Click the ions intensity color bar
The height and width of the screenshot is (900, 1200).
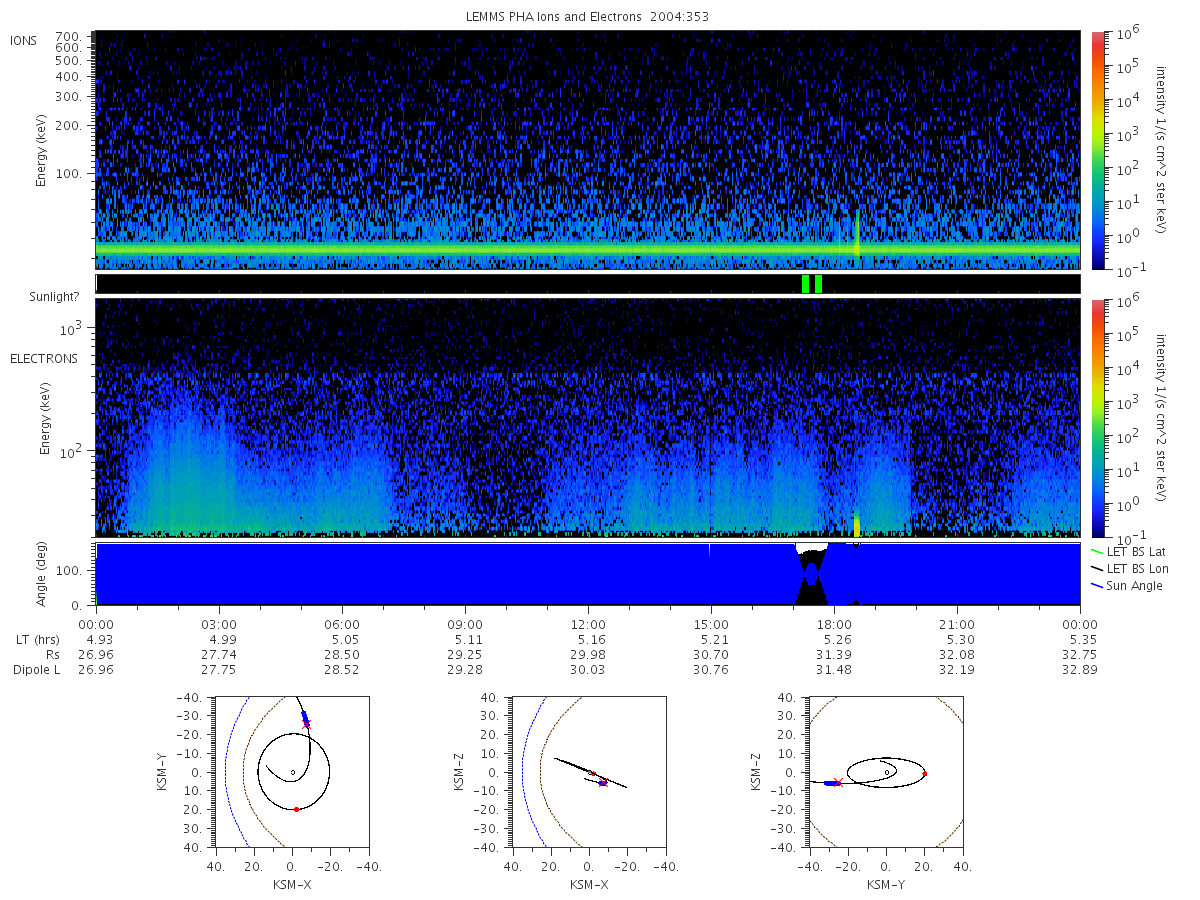click(1097, 150)
